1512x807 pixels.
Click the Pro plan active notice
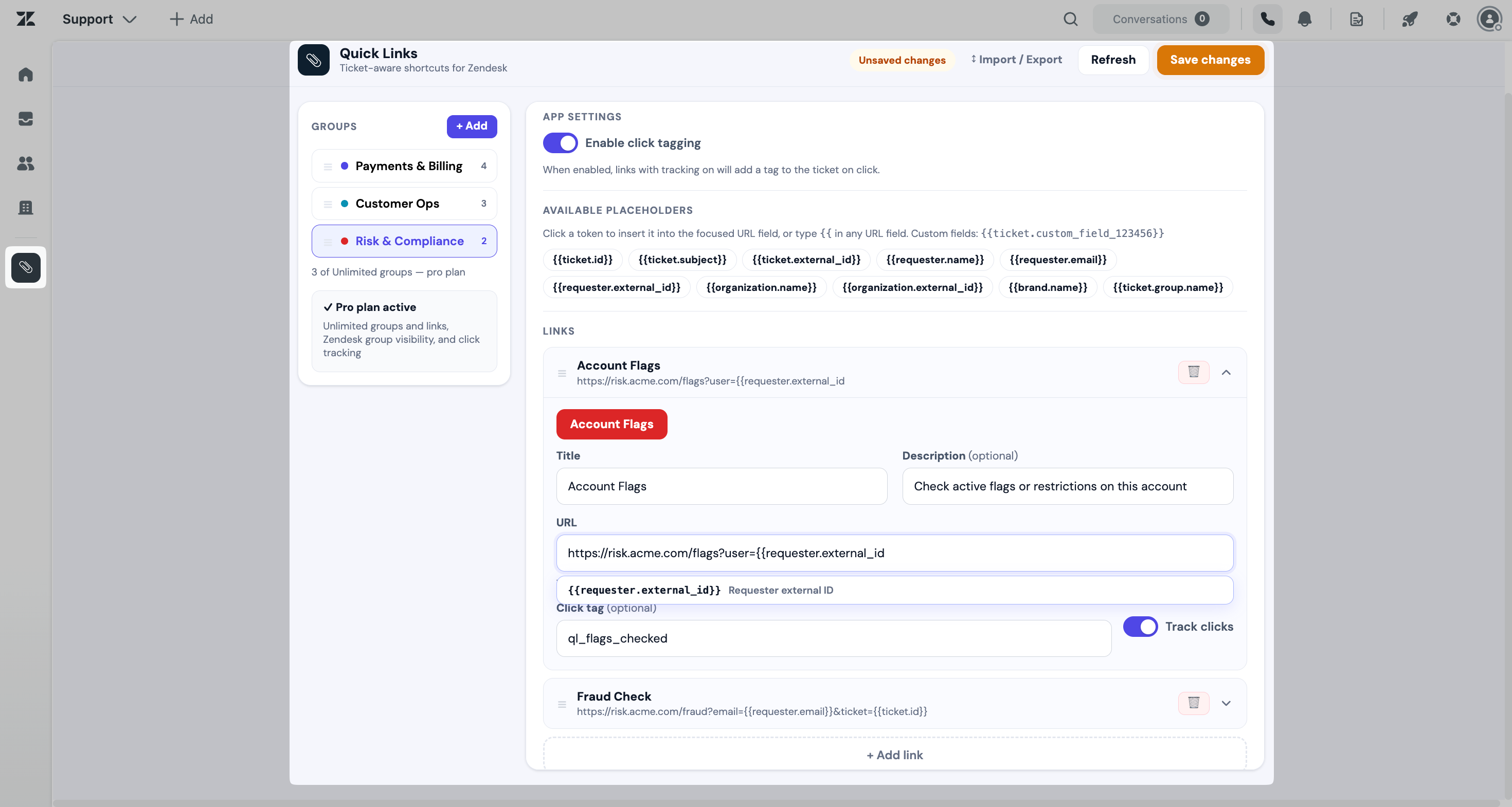point(404,332)
